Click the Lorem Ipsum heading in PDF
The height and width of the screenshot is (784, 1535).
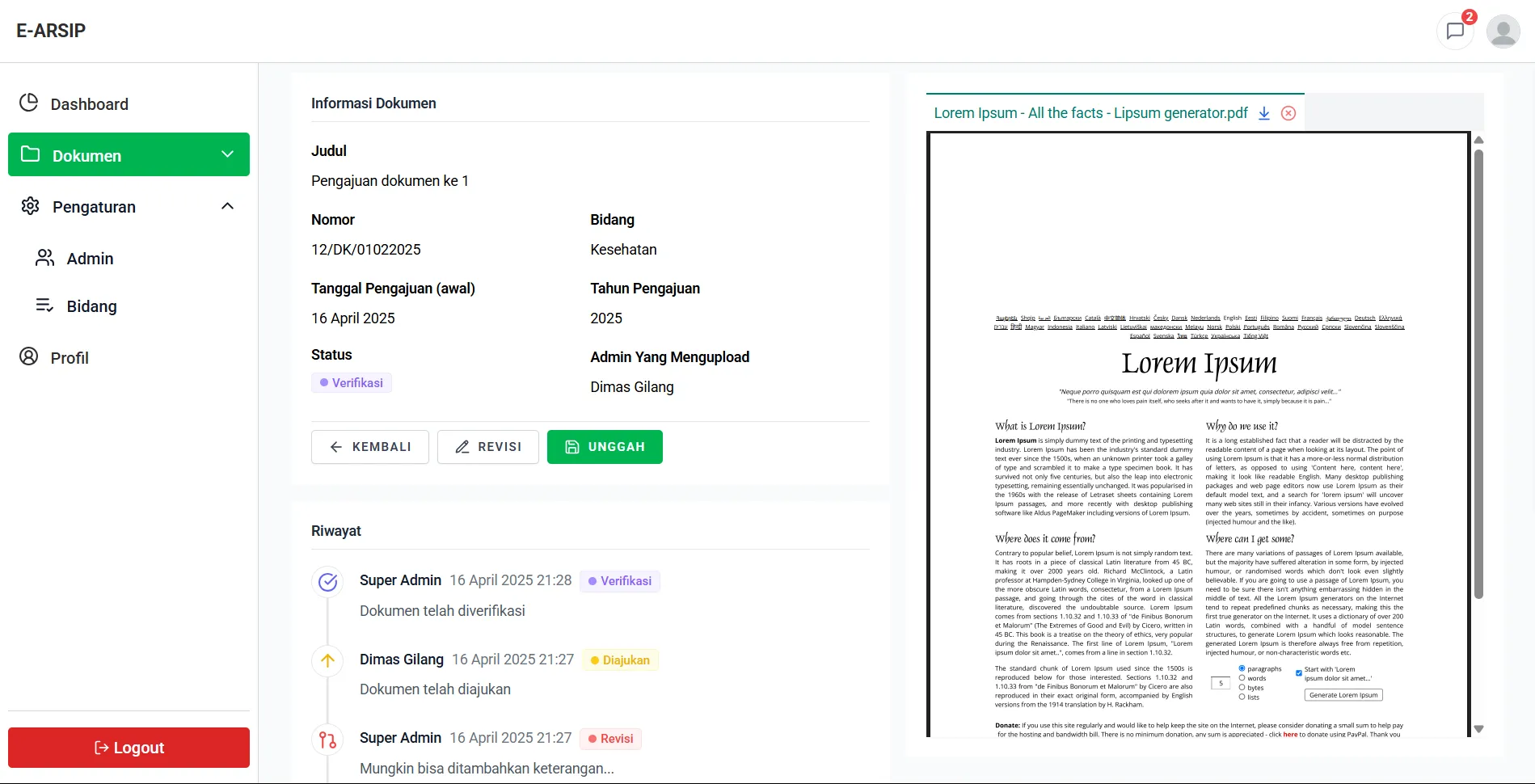pyautogui.click(x=1199, y=364)
